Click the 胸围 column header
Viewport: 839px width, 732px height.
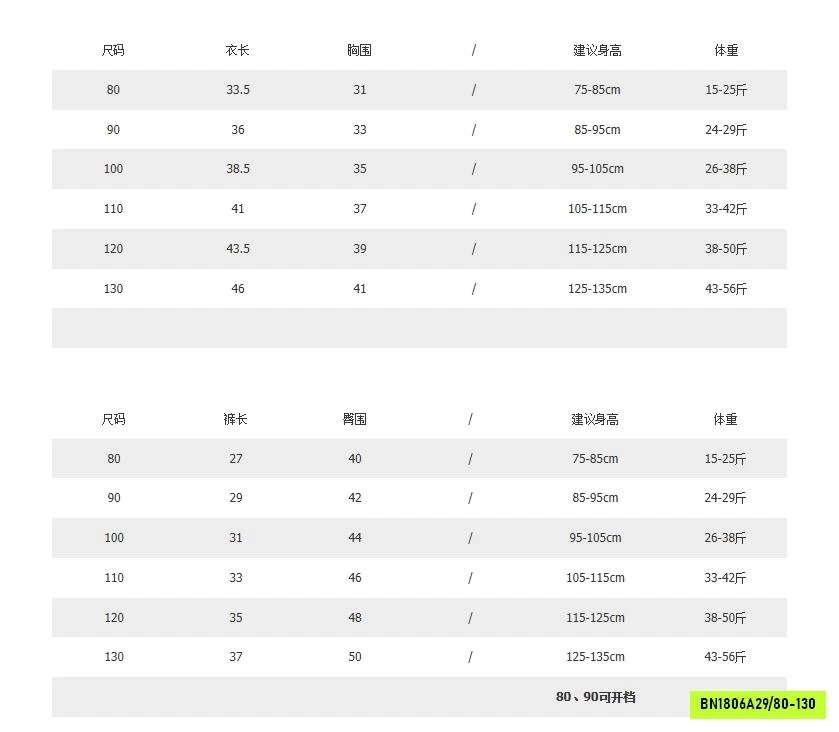click(x=359, y=50)
